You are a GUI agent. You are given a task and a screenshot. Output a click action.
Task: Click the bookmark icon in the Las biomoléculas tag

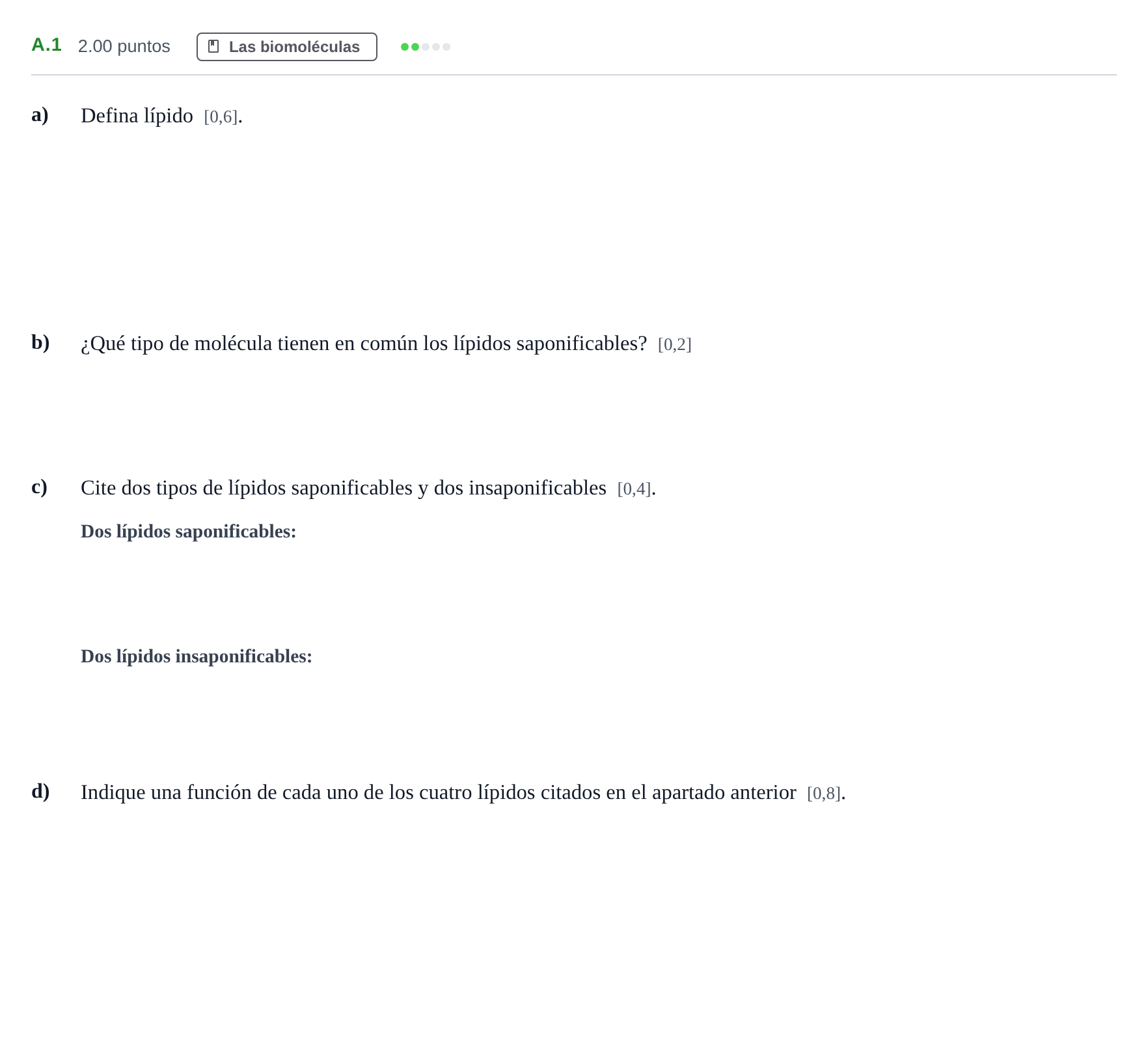tap(213, 46)
